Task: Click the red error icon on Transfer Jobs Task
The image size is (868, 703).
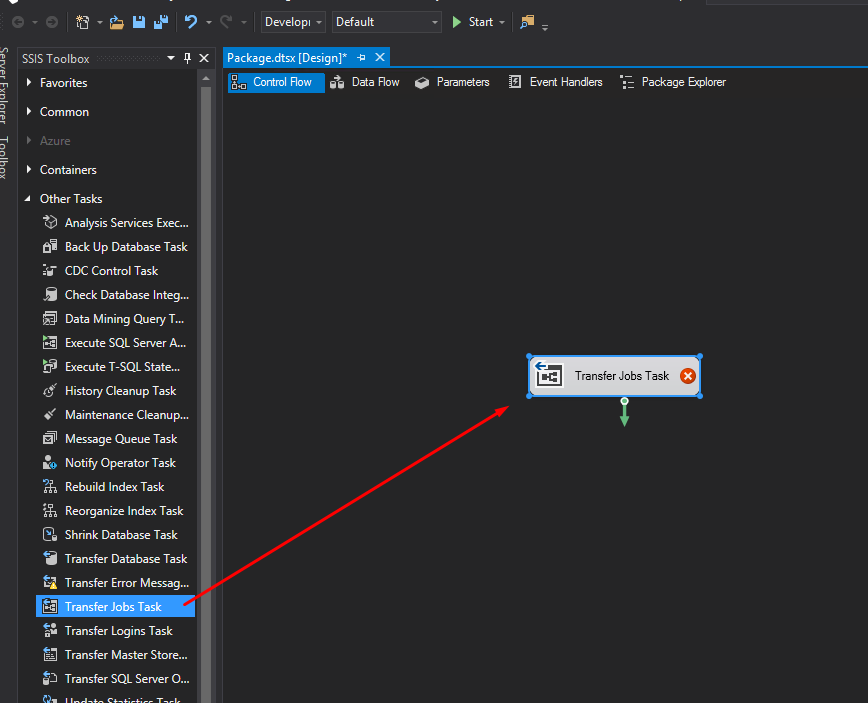Action: tap(688, 376)
